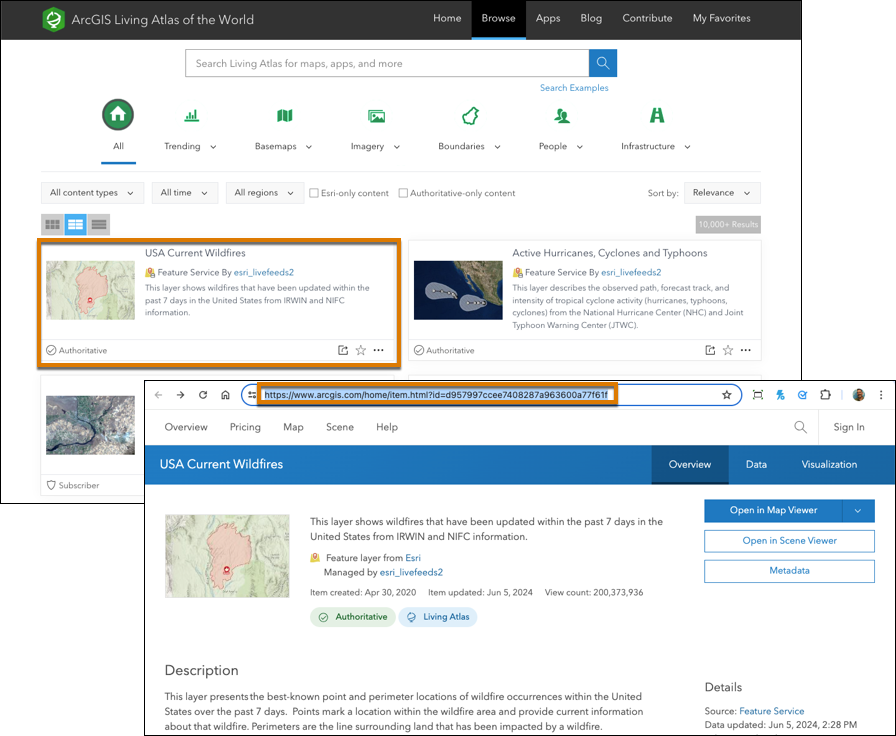Enable Authoritative-only content checkbox
The width and height of the screenshot is (896, 736).
(x=403, y=193)
